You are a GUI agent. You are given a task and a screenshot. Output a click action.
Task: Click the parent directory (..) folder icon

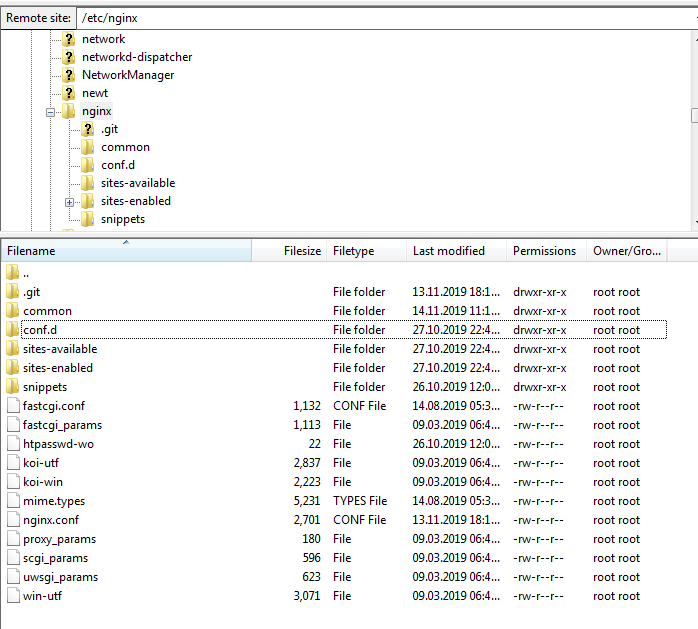click(13, 273)
